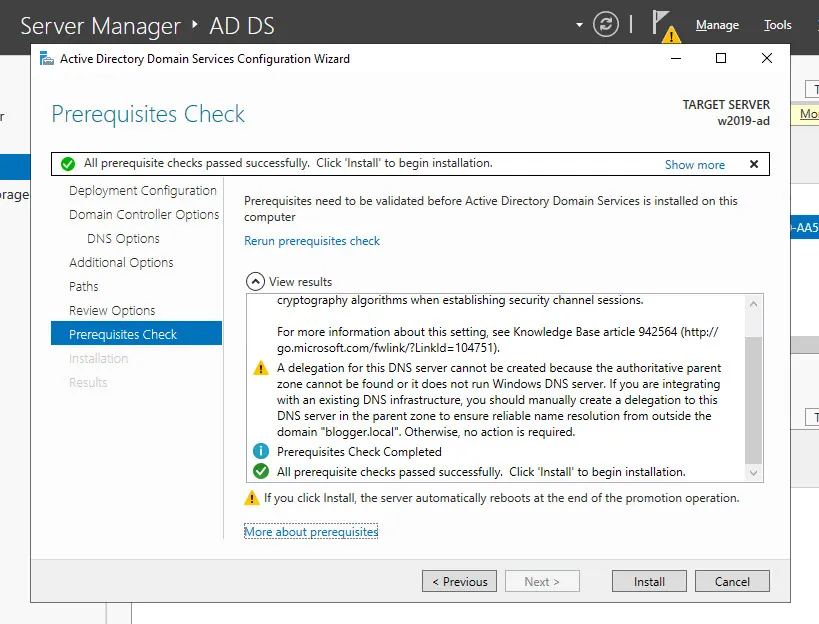Click the blue information icon in results
The image size is (819, 624).
tap(260, 452)
